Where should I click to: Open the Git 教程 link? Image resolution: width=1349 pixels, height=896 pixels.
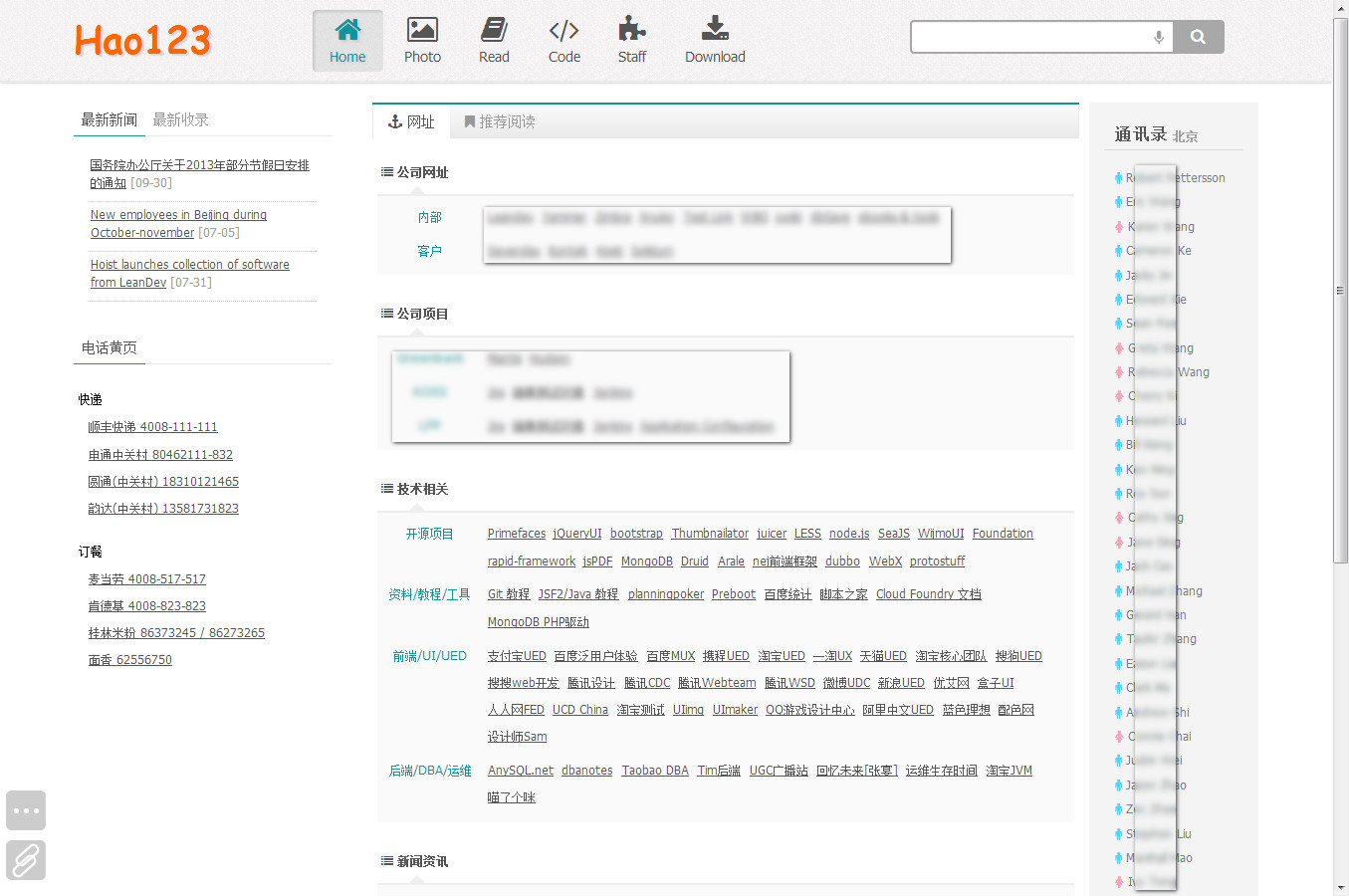(x=509, y=594)
